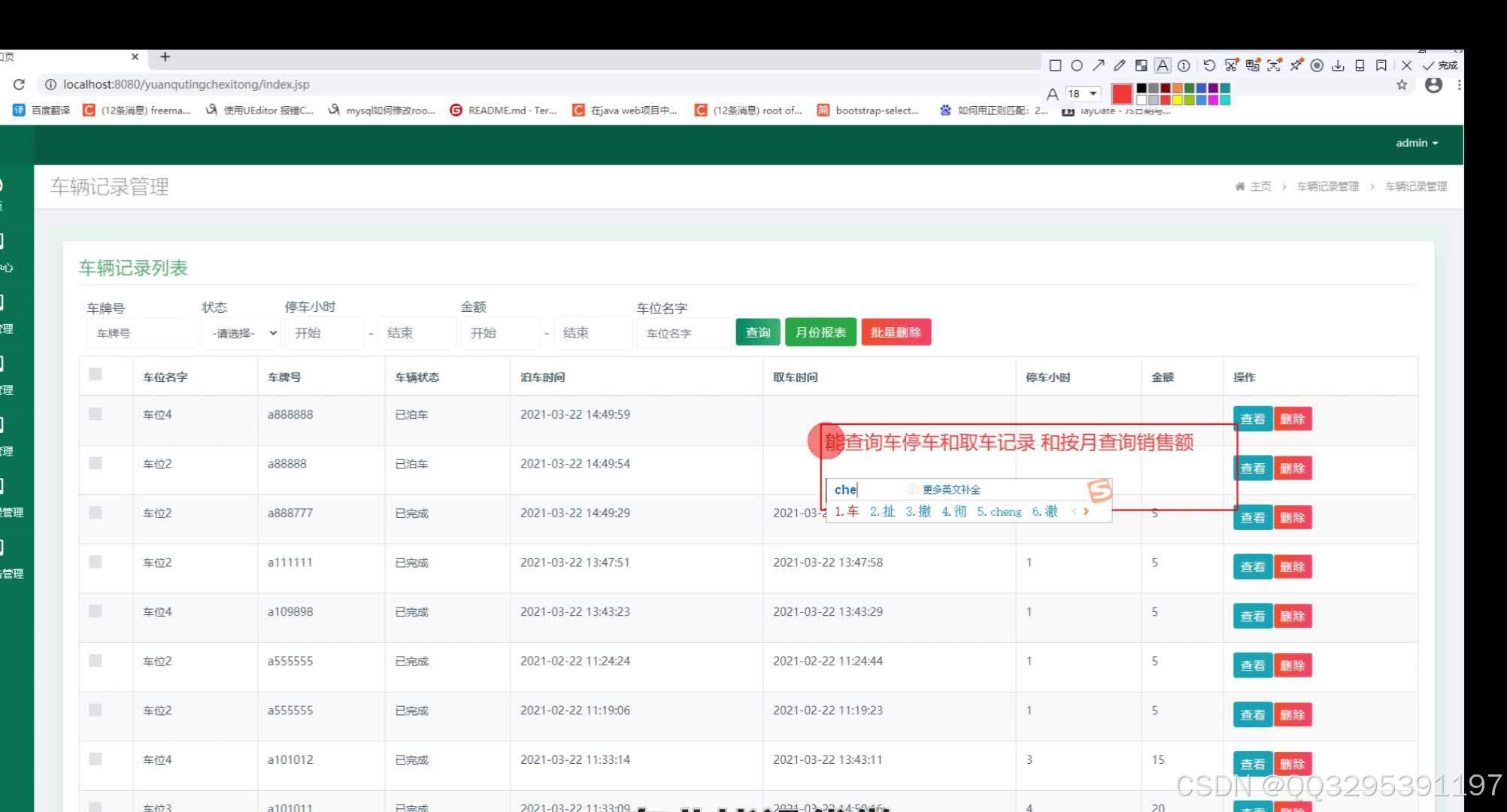
Task: Close the current browser tab
Action: (x=135, y=56)
